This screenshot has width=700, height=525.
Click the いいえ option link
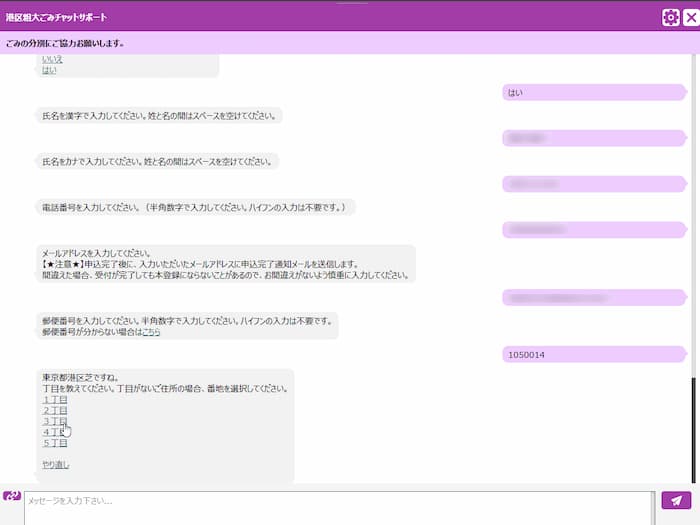[x=52, y=59]
